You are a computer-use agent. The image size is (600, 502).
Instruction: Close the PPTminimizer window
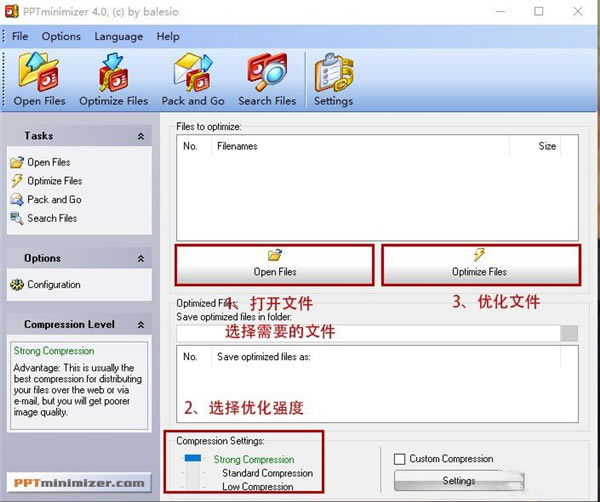pos(578,11)
